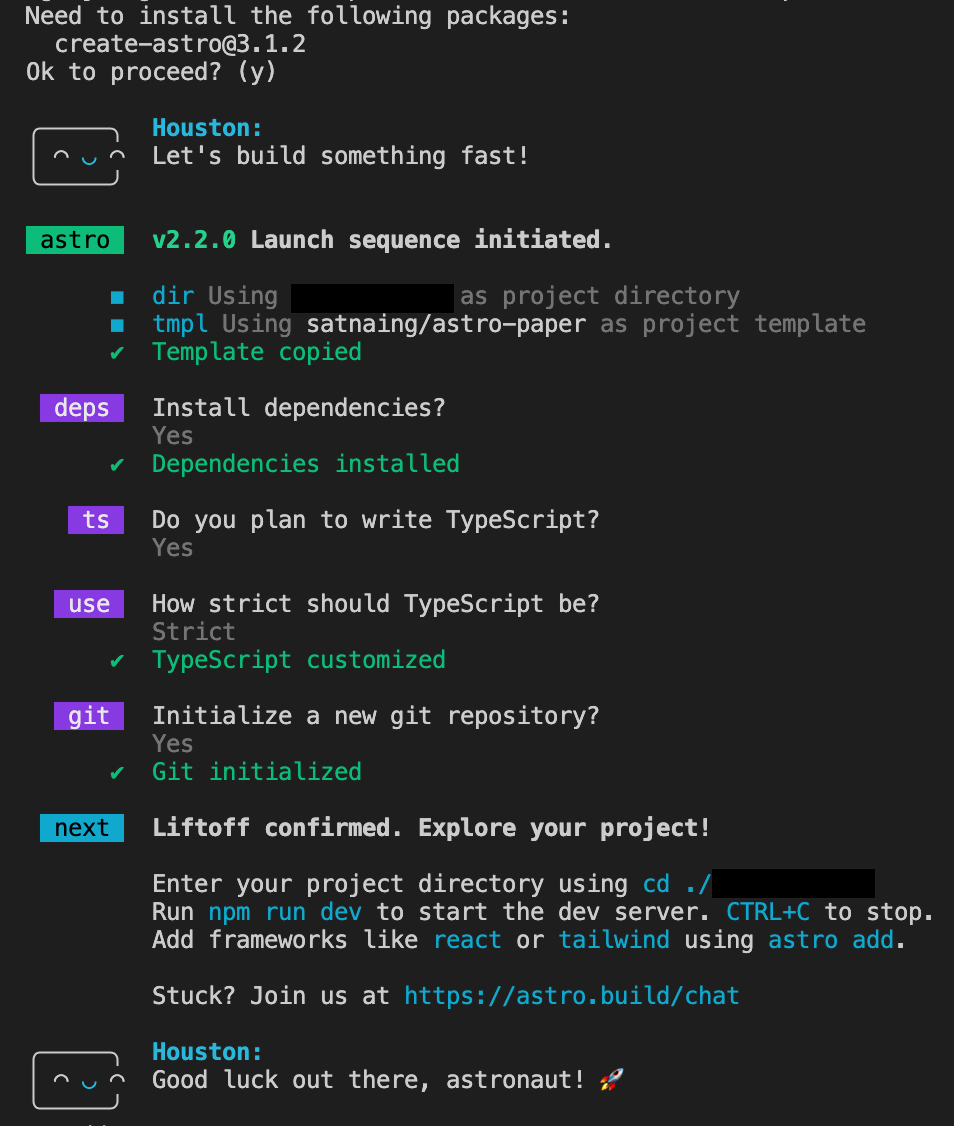Click the checkmark next to Dependencies installed
This screenshot has height=1126, width=954.
pos(117,464)
